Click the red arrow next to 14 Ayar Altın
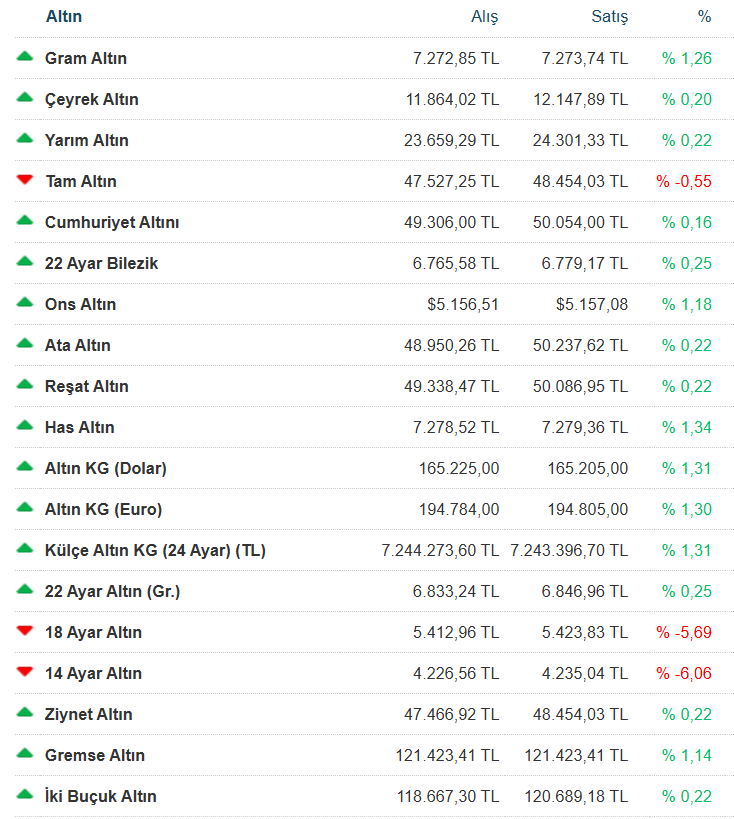 point(25,672)
